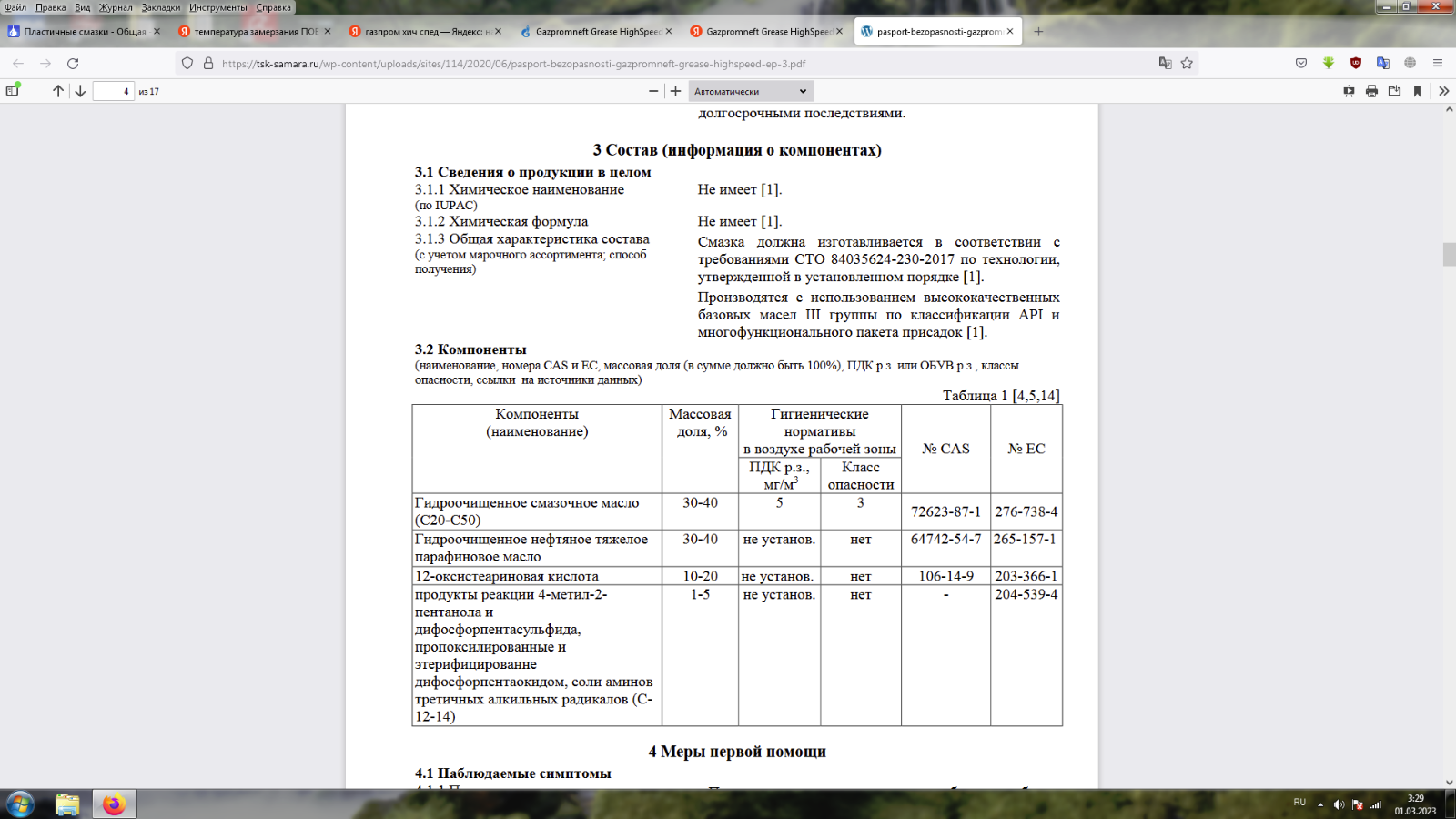Open the Журнал menu

pyautogui.click(x=116, y=7)
